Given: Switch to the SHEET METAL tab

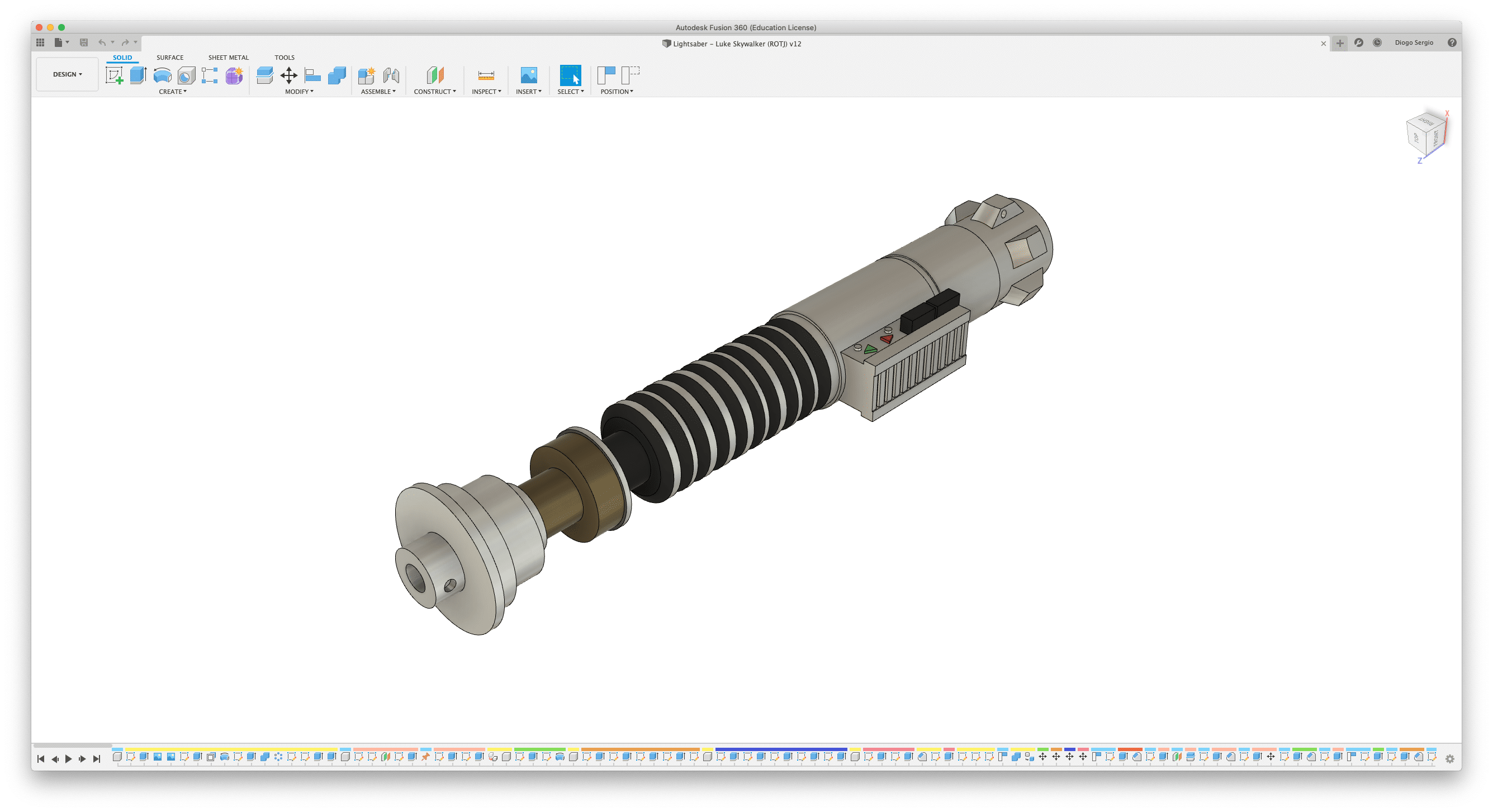Looking at the screenshot, I should pyautogui.click(x=229, y=58).
